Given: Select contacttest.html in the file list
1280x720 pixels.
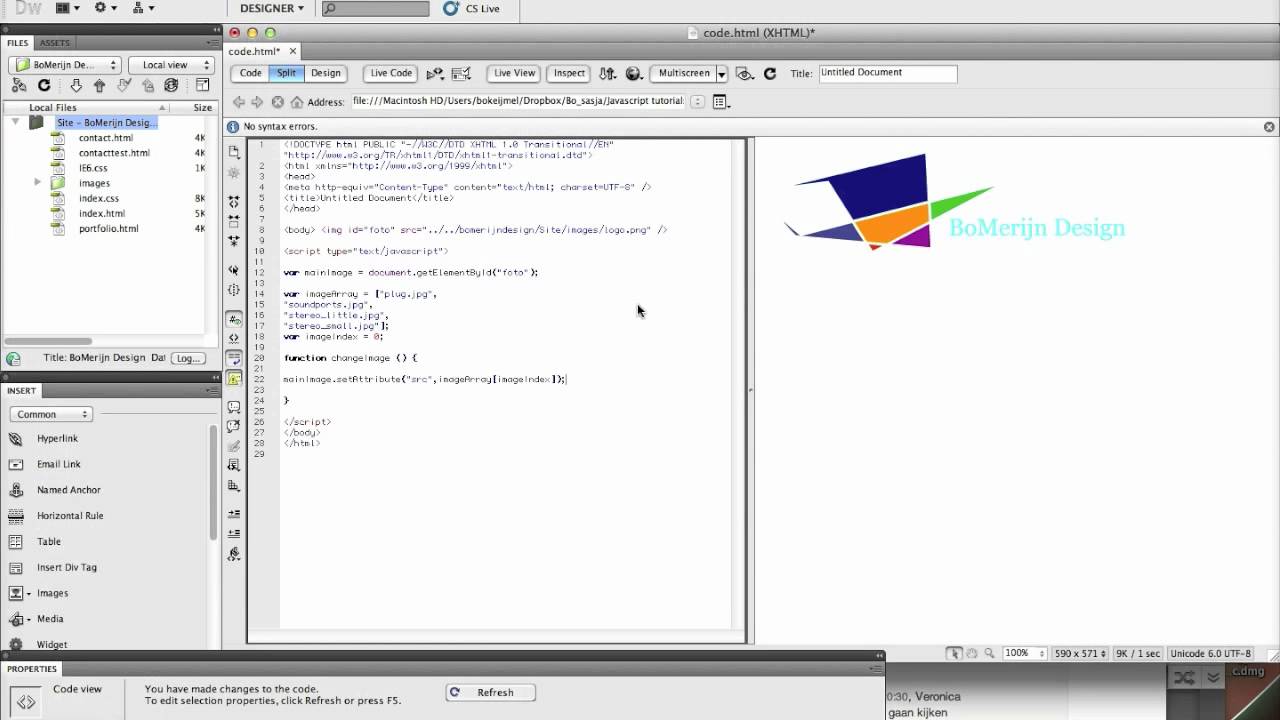Looking at the screenshot, I should point(114,153).
